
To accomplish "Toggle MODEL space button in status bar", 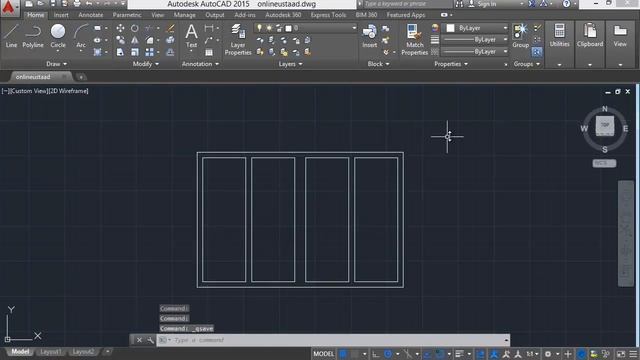I will click(x=324, y=354).
